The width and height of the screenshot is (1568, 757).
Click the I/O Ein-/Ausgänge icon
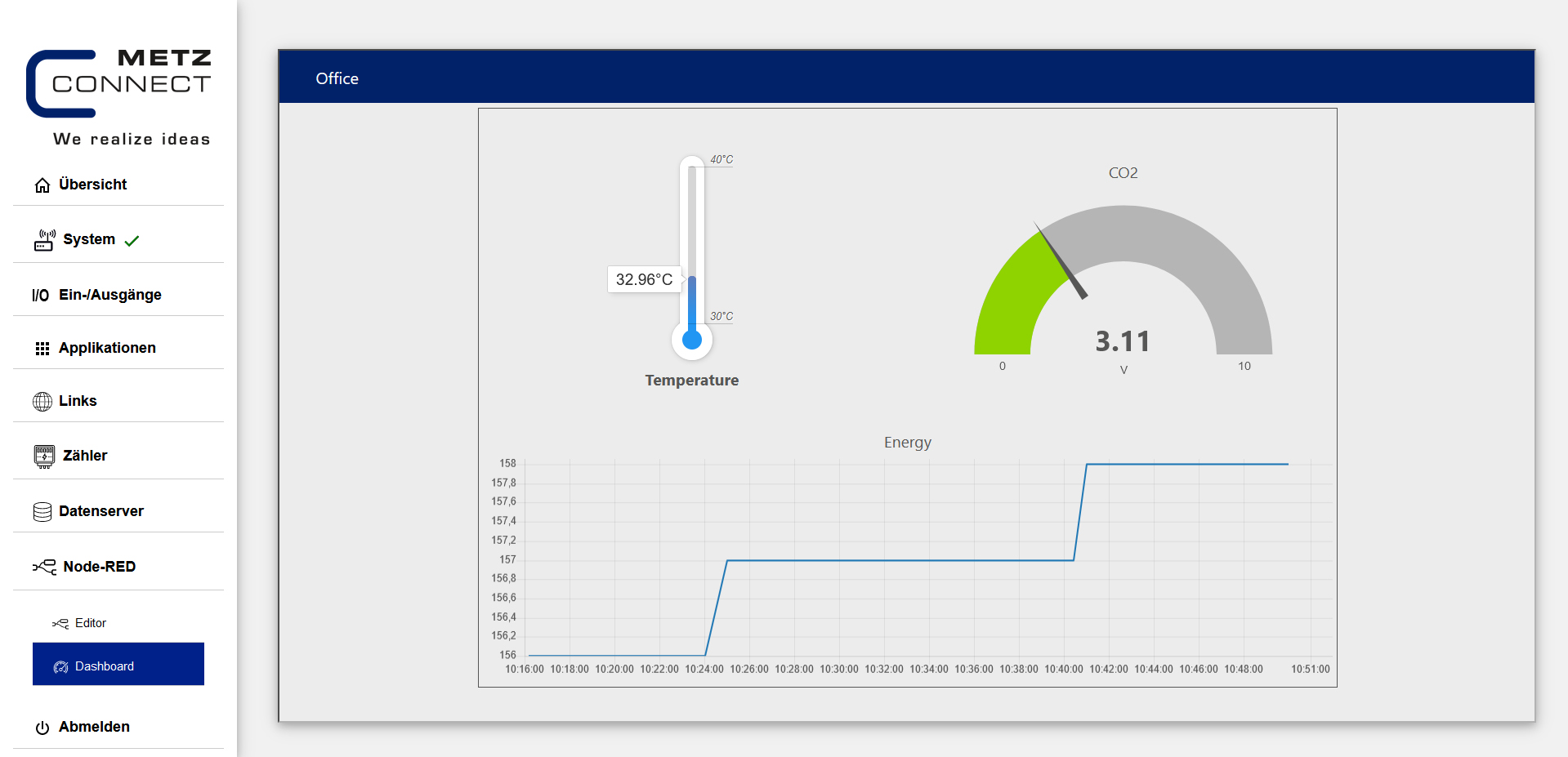[x=40, y=296]
